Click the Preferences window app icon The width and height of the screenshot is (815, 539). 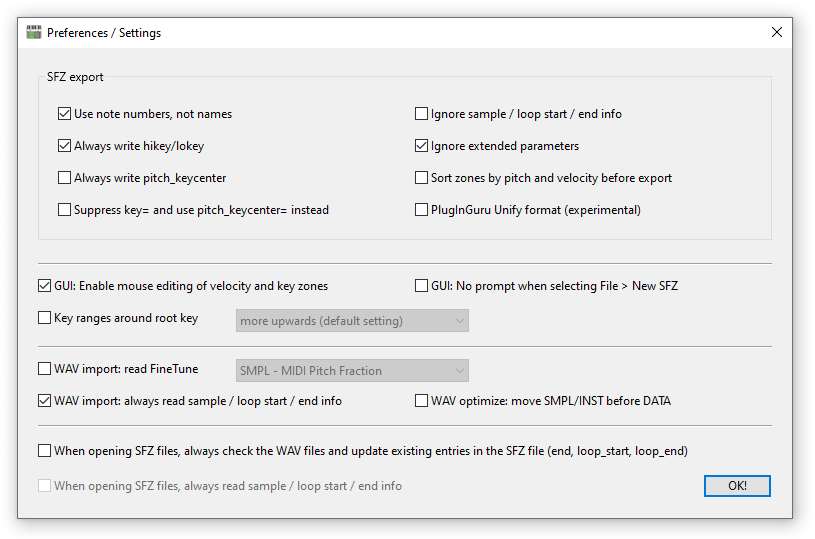(34, 32)
